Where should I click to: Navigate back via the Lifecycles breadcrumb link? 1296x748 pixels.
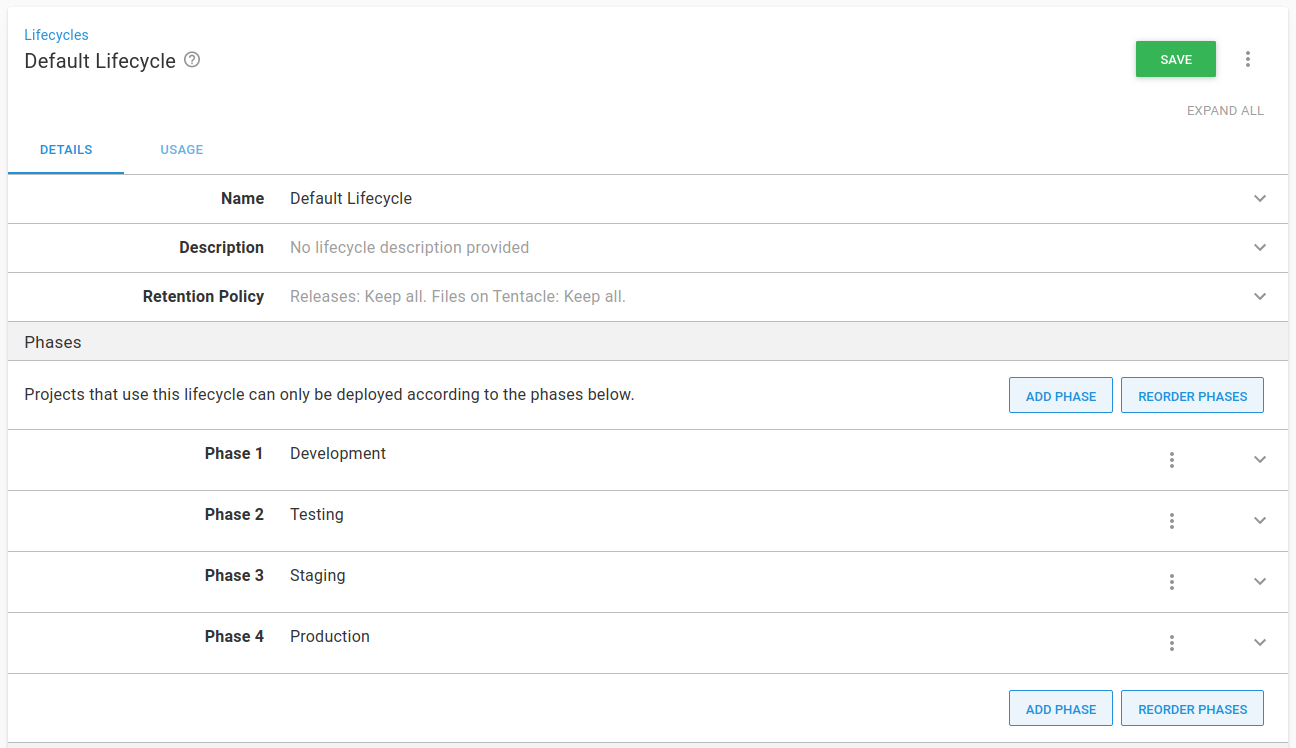pos(56,34)
